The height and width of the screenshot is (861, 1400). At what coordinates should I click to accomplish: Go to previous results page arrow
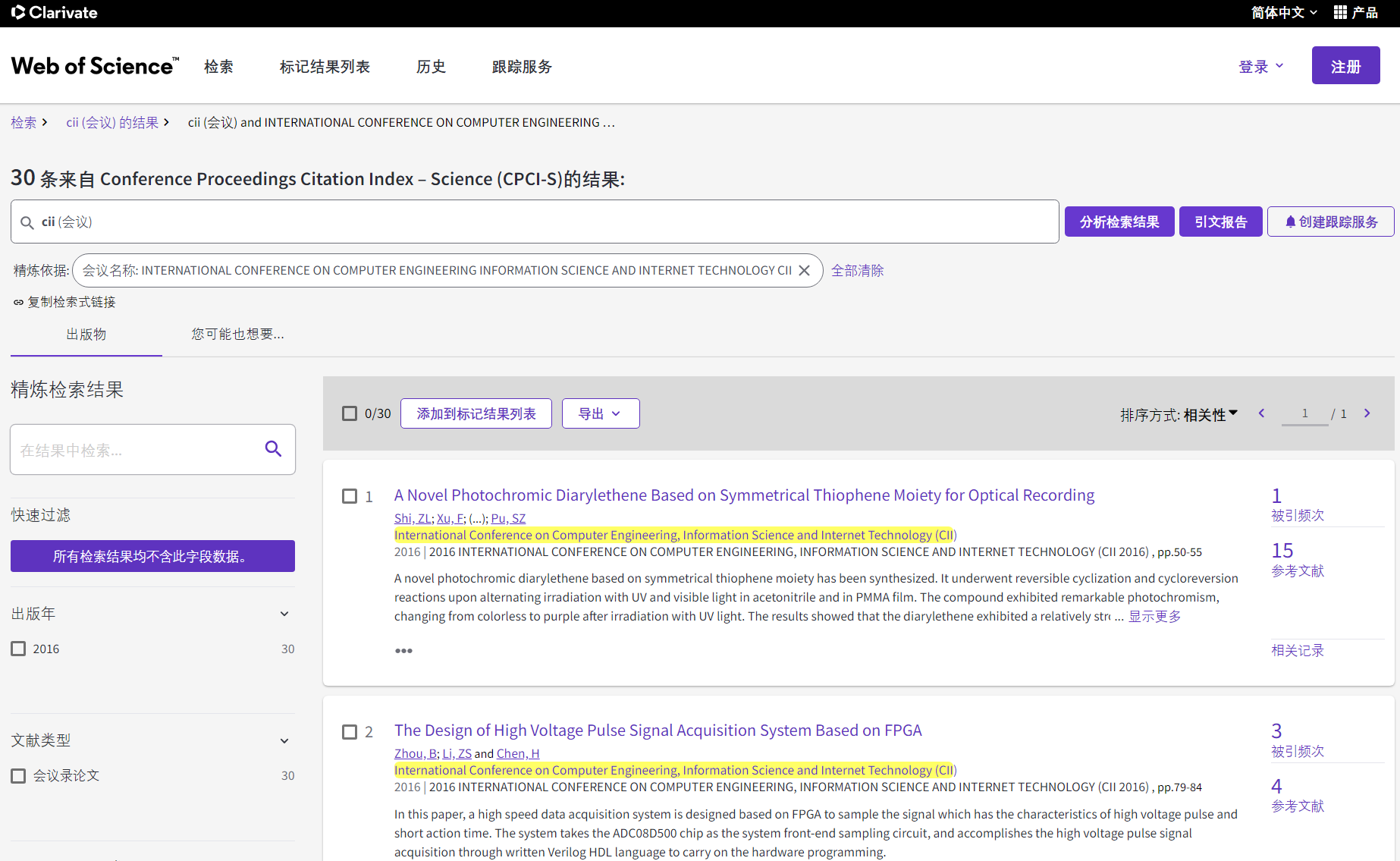[1261, 413]
